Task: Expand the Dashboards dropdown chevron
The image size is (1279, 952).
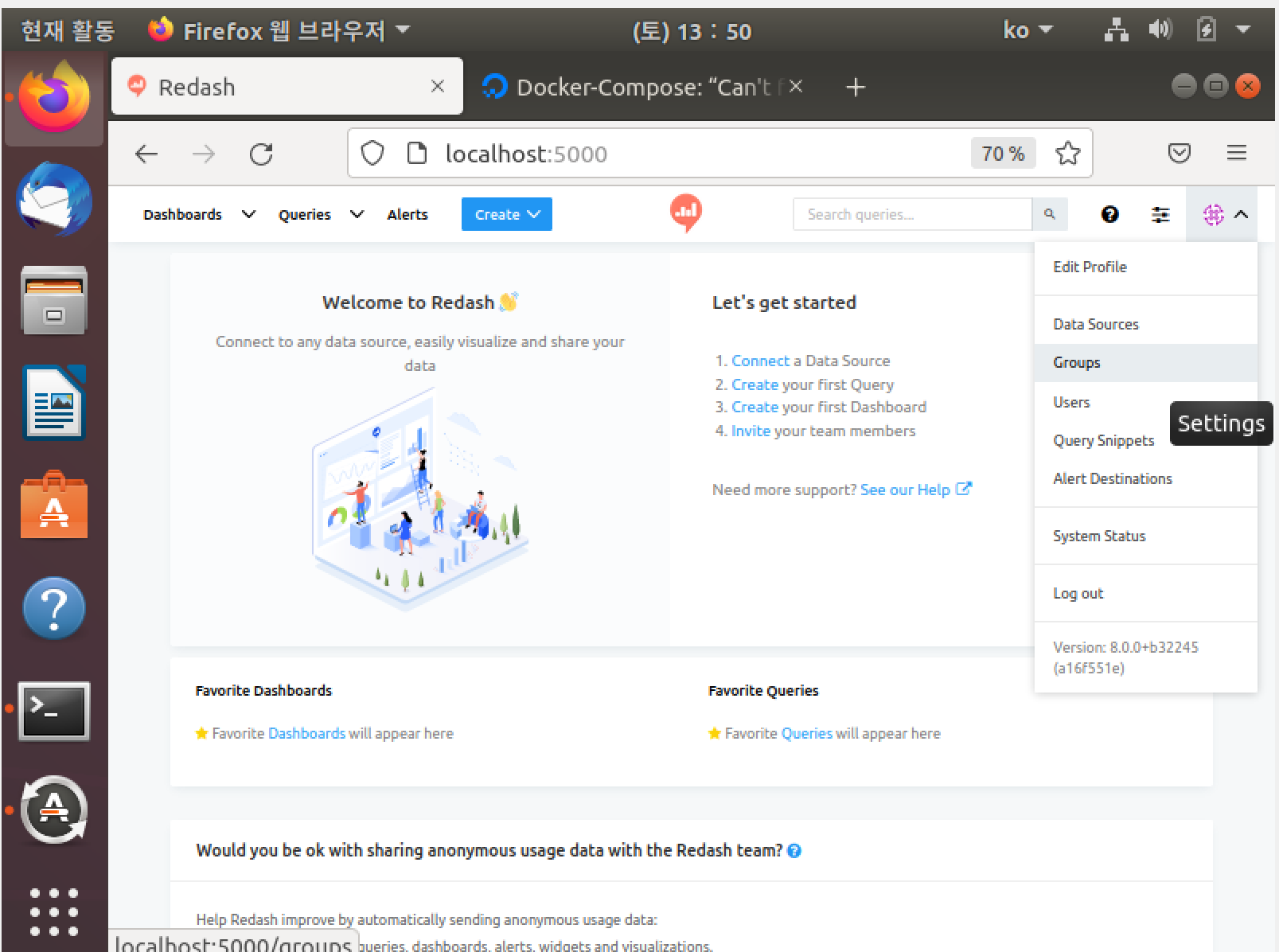Action: [x=248, y=214]
